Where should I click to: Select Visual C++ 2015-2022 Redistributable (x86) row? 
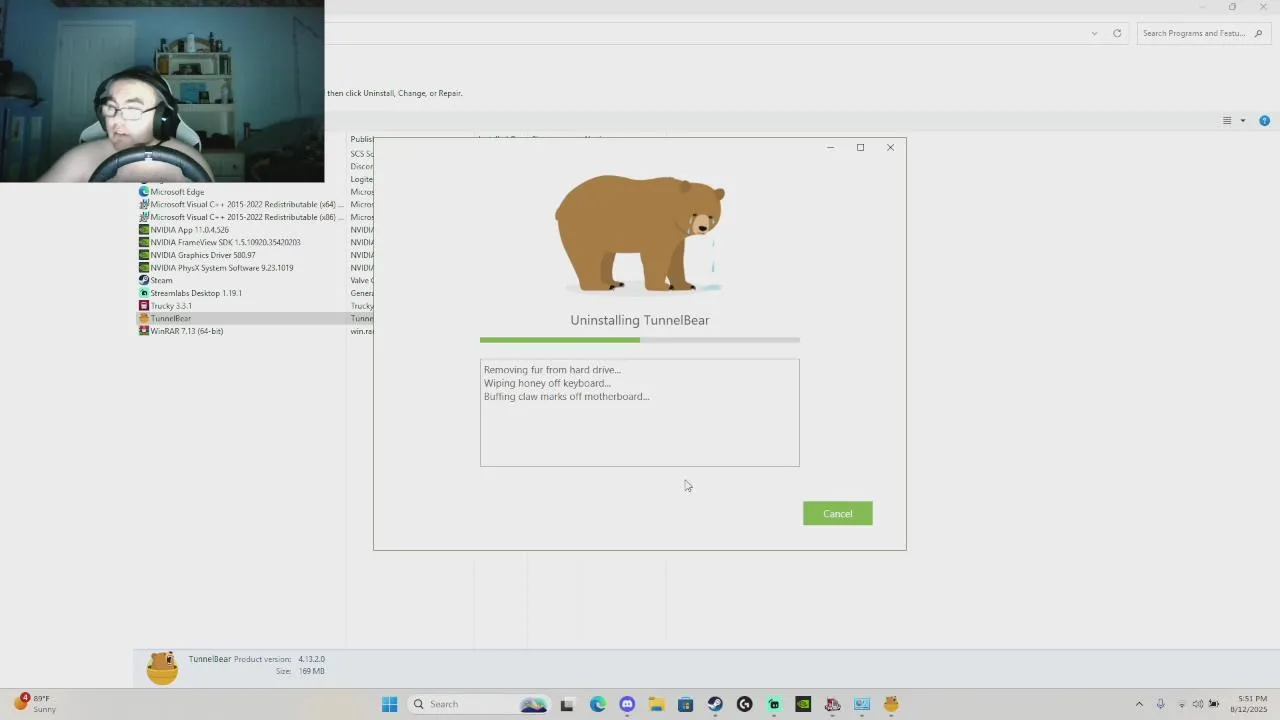[241, 217]
